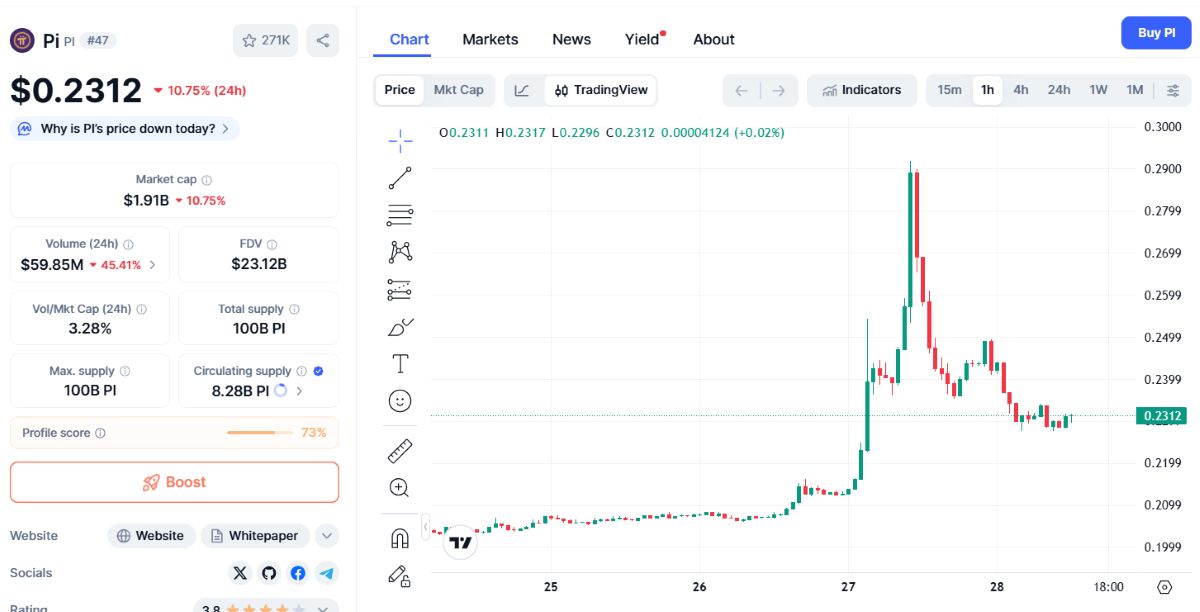
Task: Set chart interval to 24h
Action: pyautogui.click(x=1059, y=90)
